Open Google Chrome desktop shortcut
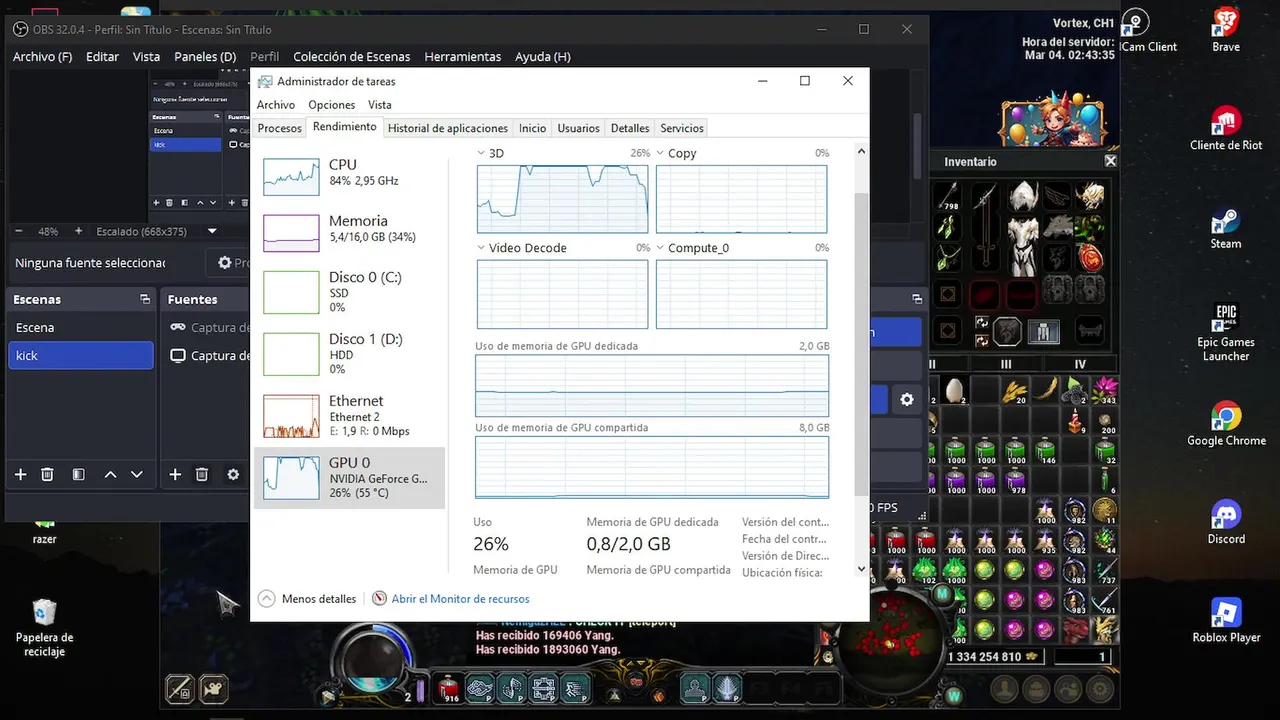1280x720 pixels. coord(1226,424)
